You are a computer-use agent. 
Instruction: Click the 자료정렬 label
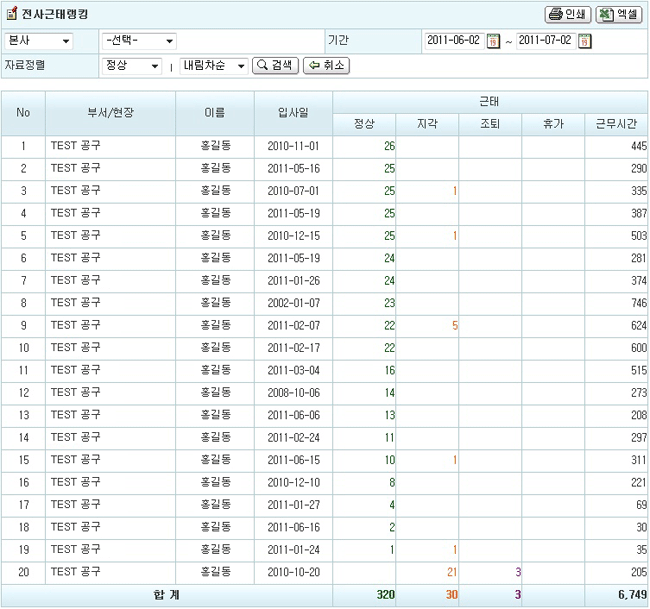(x=25, y=65)
